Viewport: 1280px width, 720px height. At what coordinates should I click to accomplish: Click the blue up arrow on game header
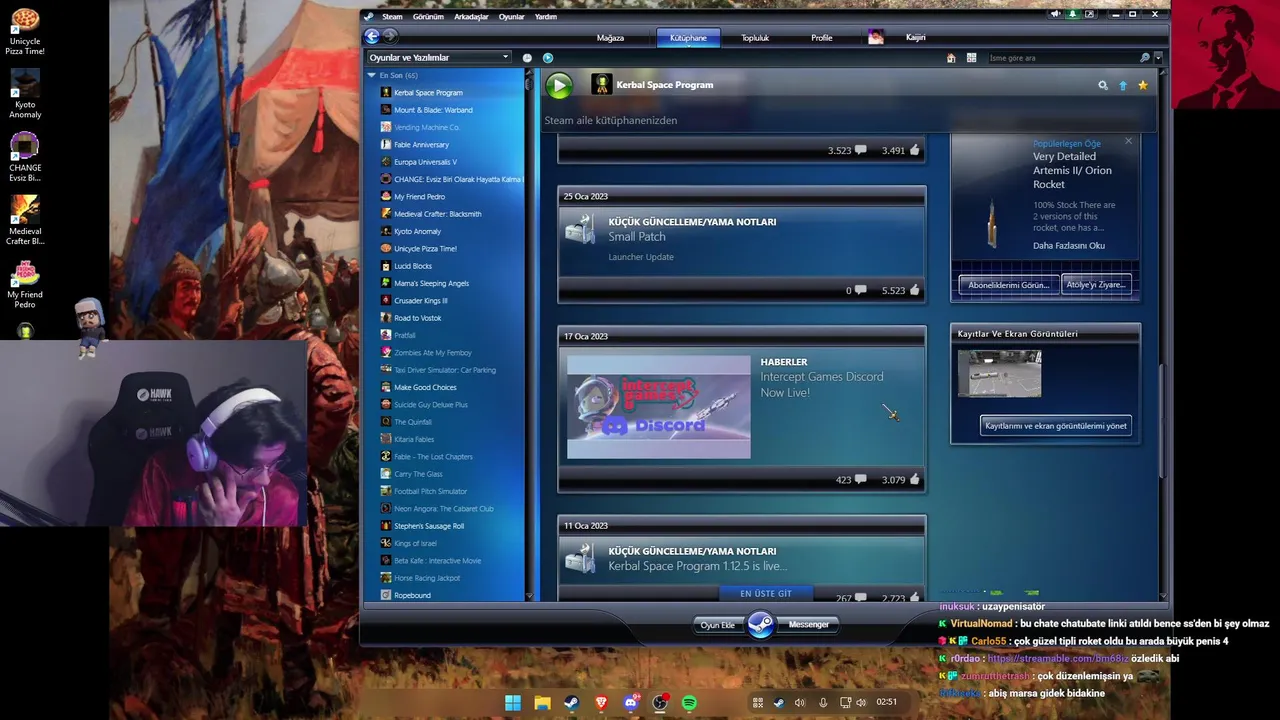click(1123, 86)
